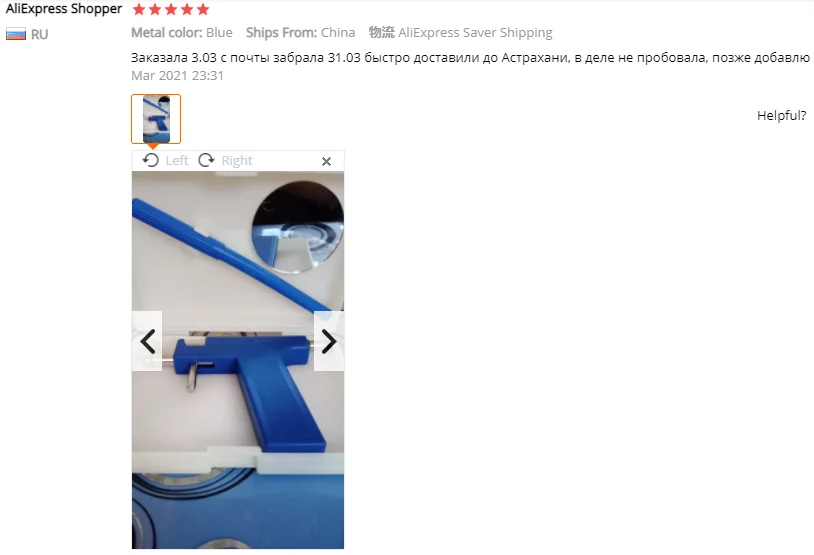Click the rotate right arrow icon
The width and height of the screenshot is (814, 555).
coord(206,160)
